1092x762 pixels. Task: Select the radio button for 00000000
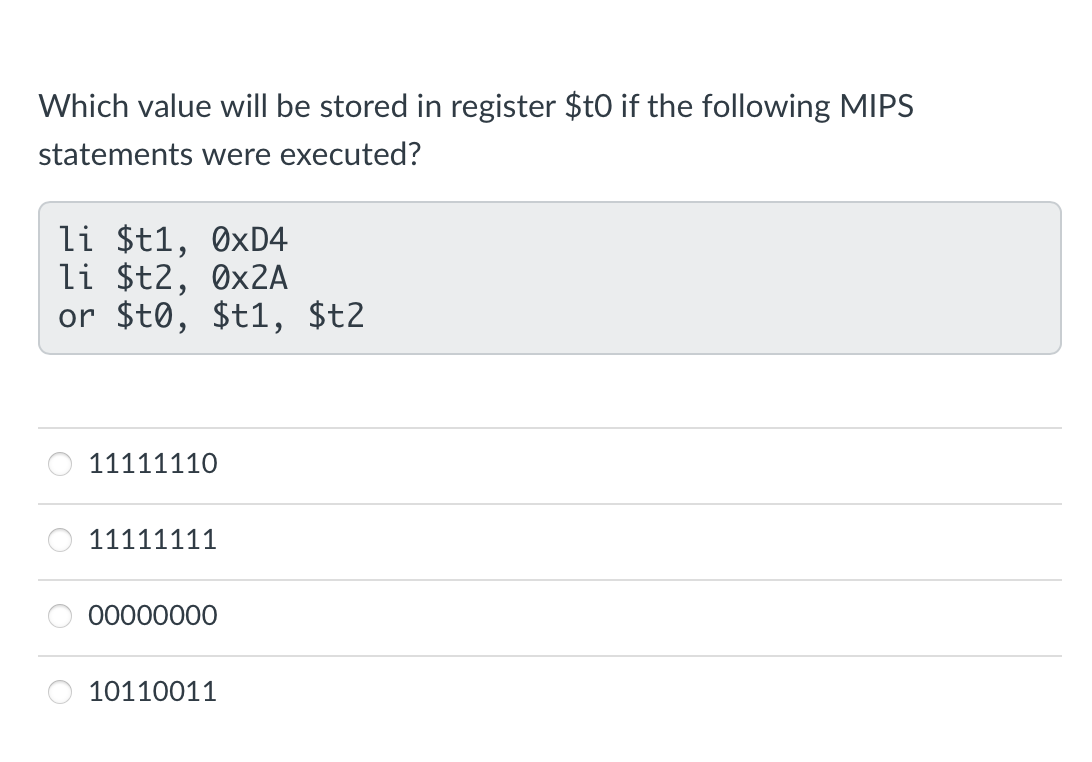[60, 616]
